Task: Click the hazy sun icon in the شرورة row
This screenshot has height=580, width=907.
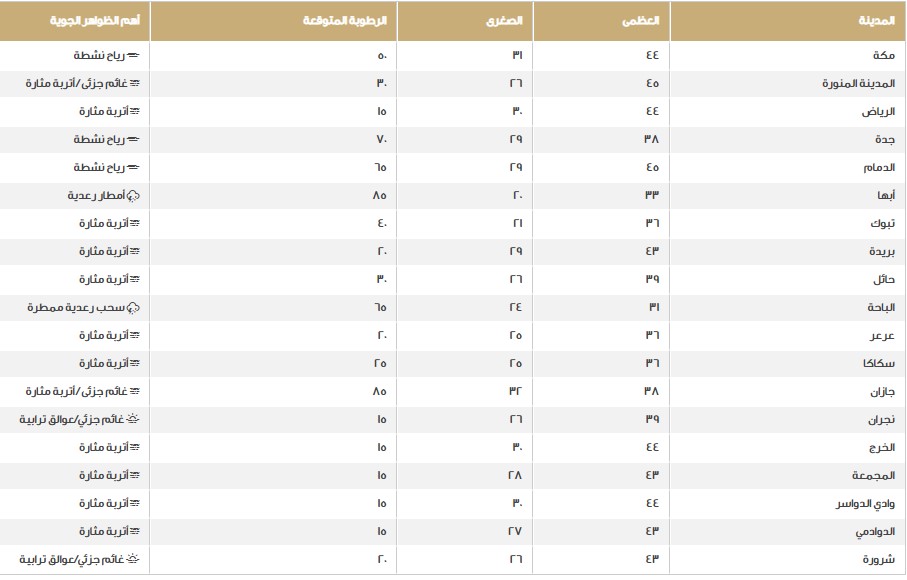Action: point(132,559)
